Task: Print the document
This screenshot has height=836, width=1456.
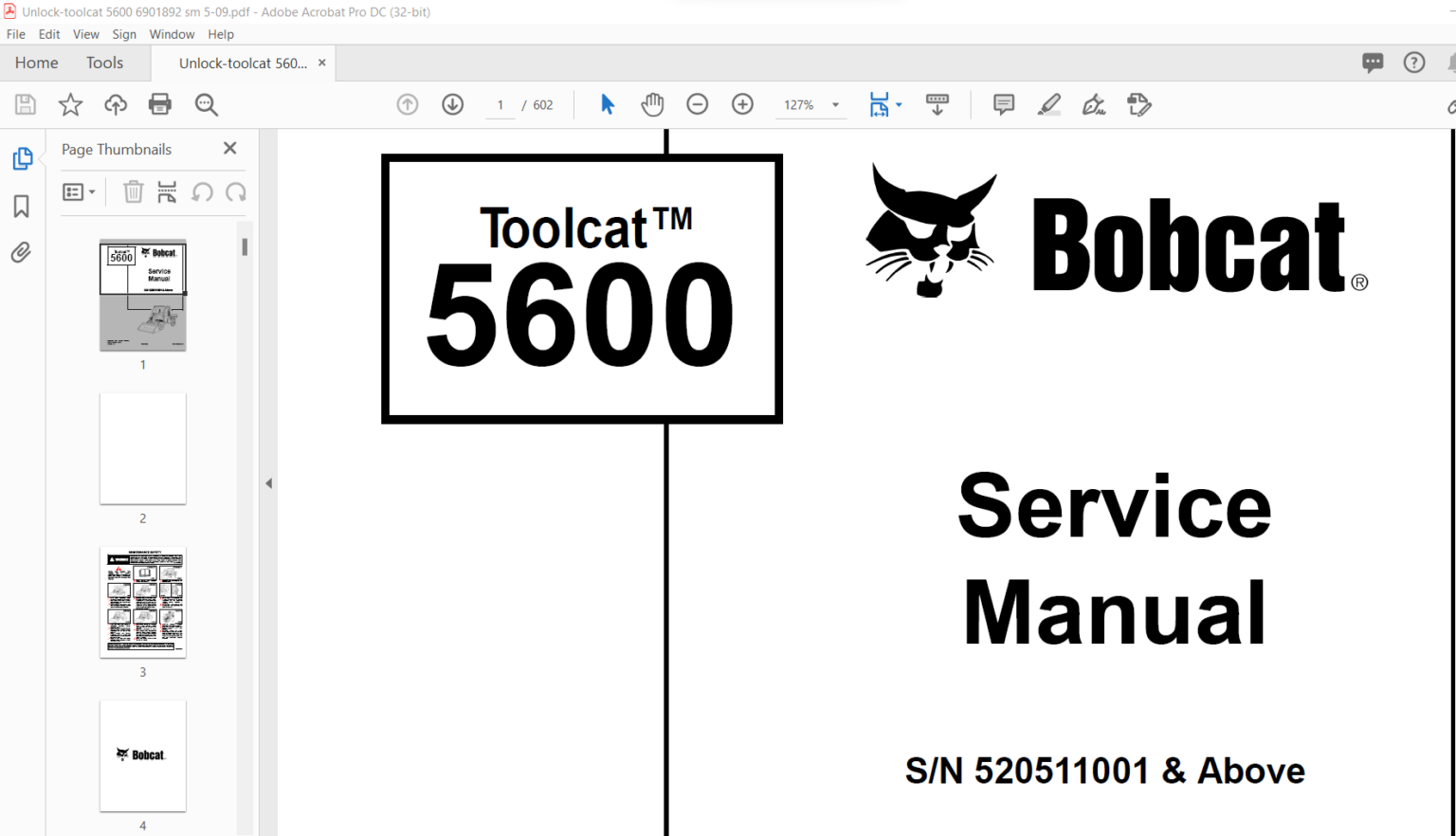Action: [x=160, y=105]
